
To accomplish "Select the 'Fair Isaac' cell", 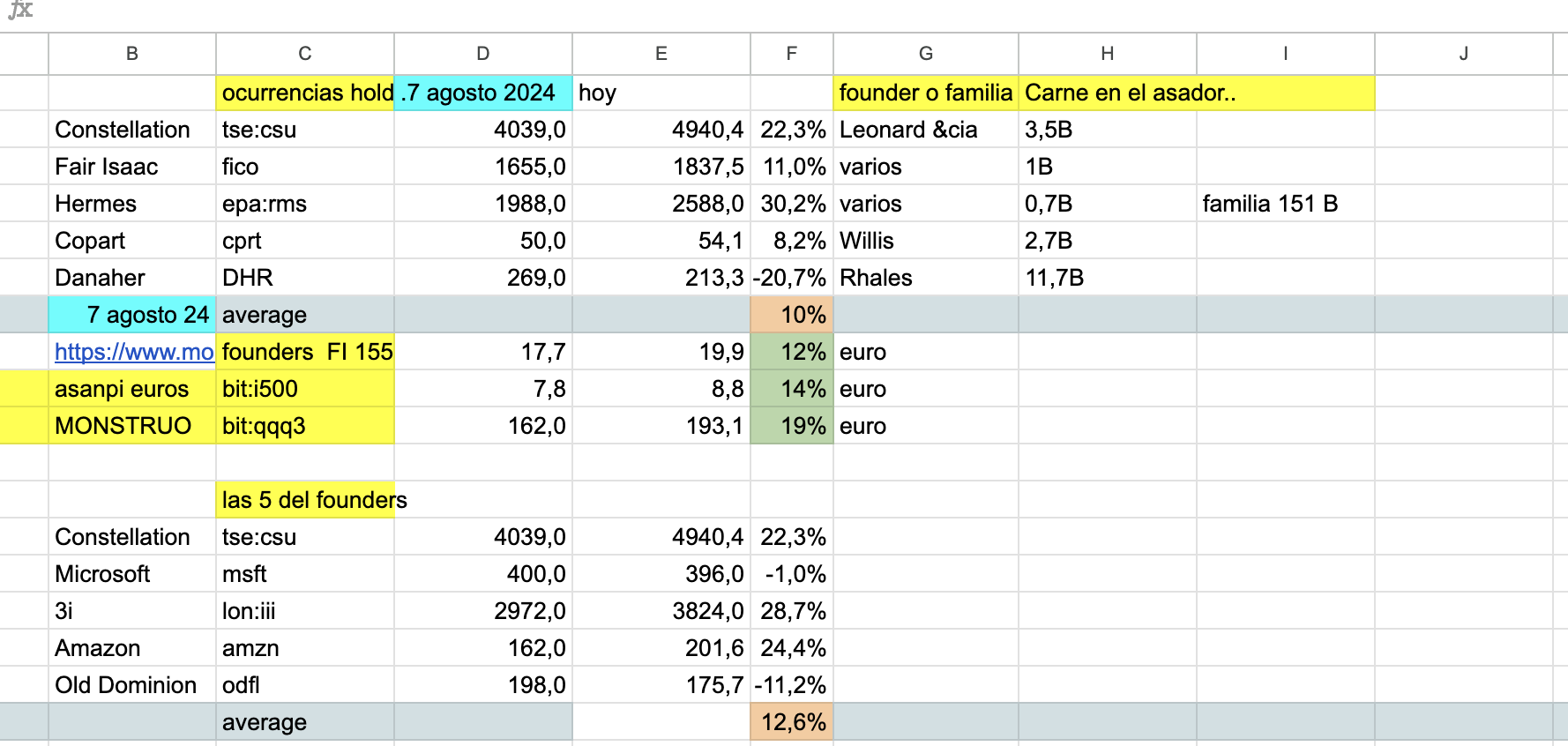I will [132, 167].
